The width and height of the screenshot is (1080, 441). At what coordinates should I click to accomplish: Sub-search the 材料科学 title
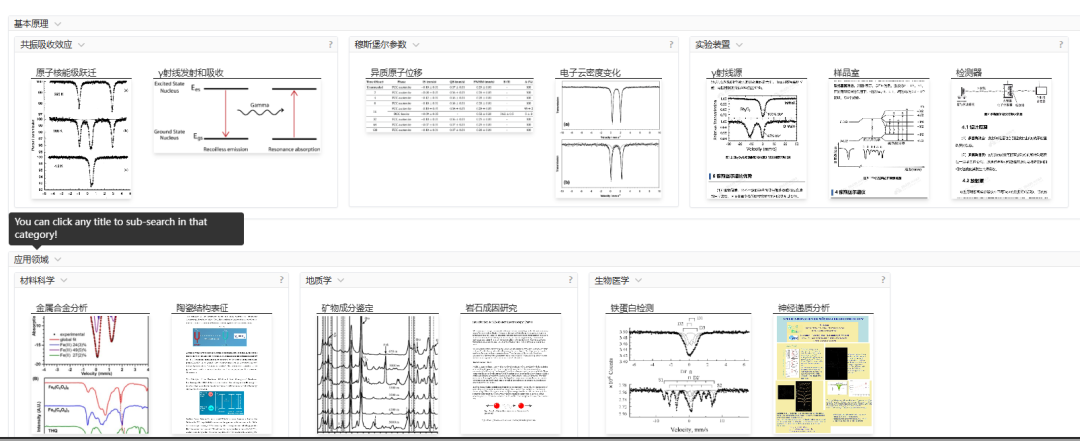(37, 280)
